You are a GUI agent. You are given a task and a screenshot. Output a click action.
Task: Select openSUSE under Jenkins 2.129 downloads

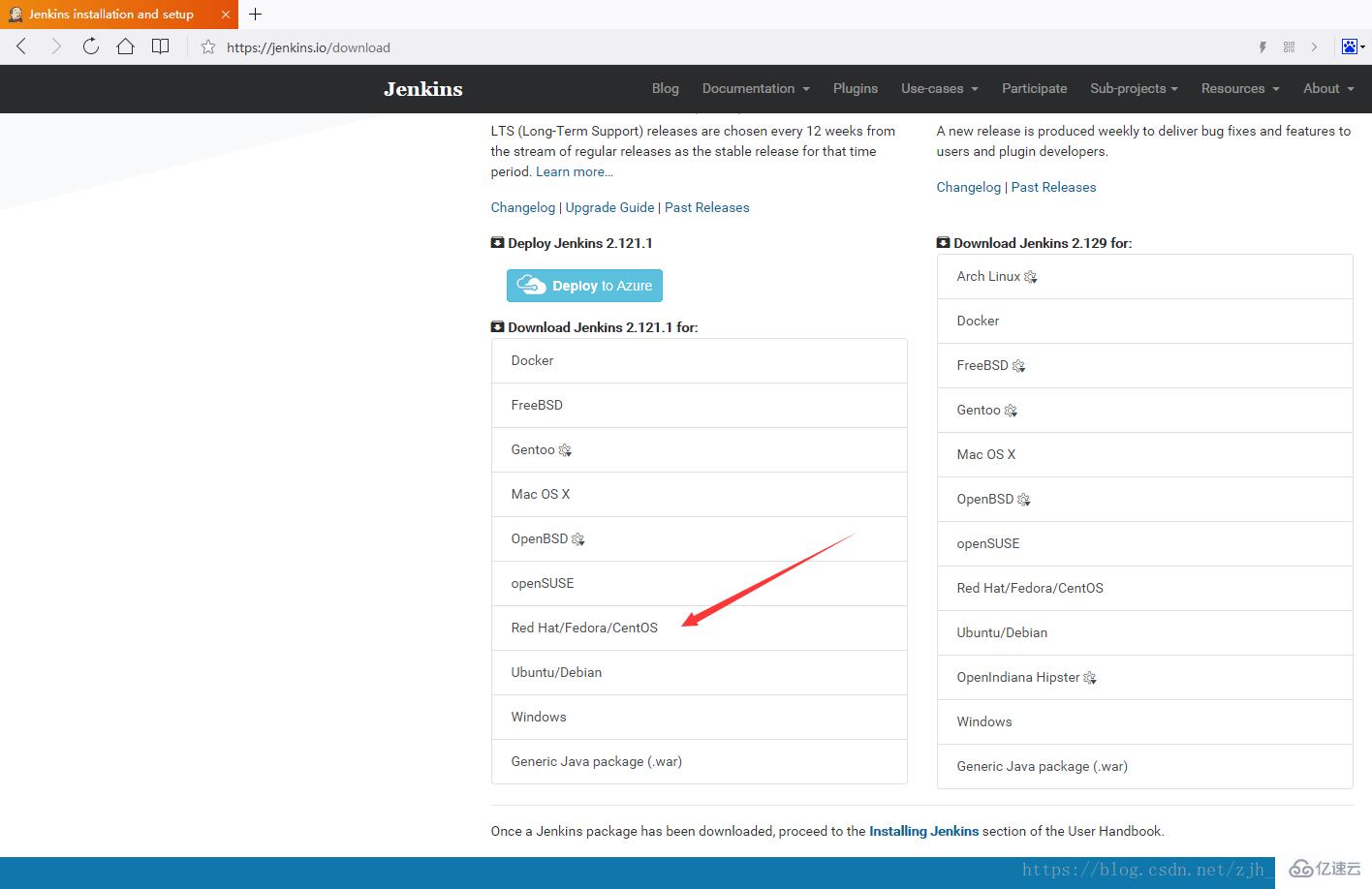tap(1145, 543)
